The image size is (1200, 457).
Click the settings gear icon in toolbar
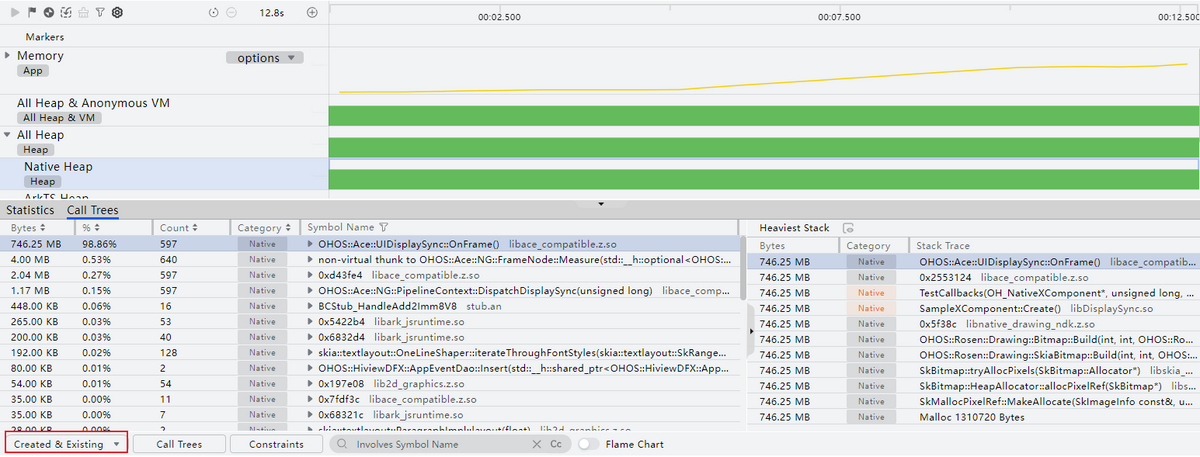click(x=117, y=13)
